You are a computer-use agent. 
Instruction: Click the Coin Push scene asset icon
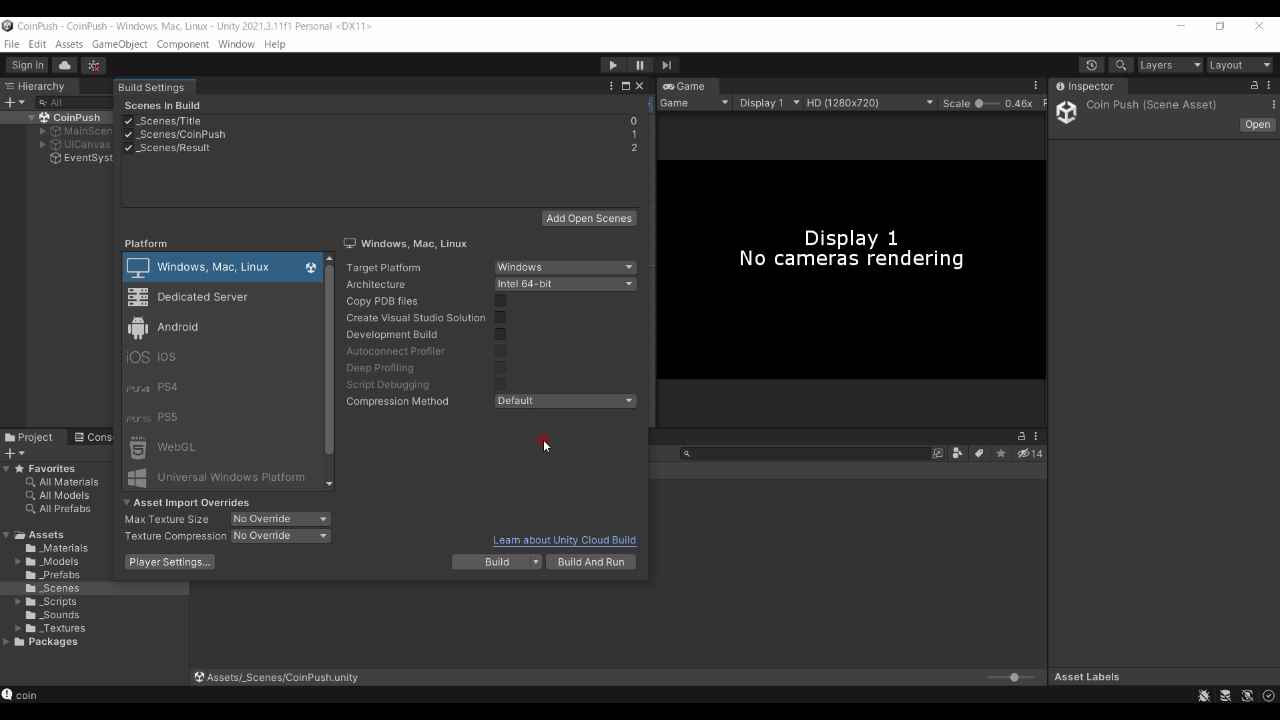click(x=1067, y=112)
